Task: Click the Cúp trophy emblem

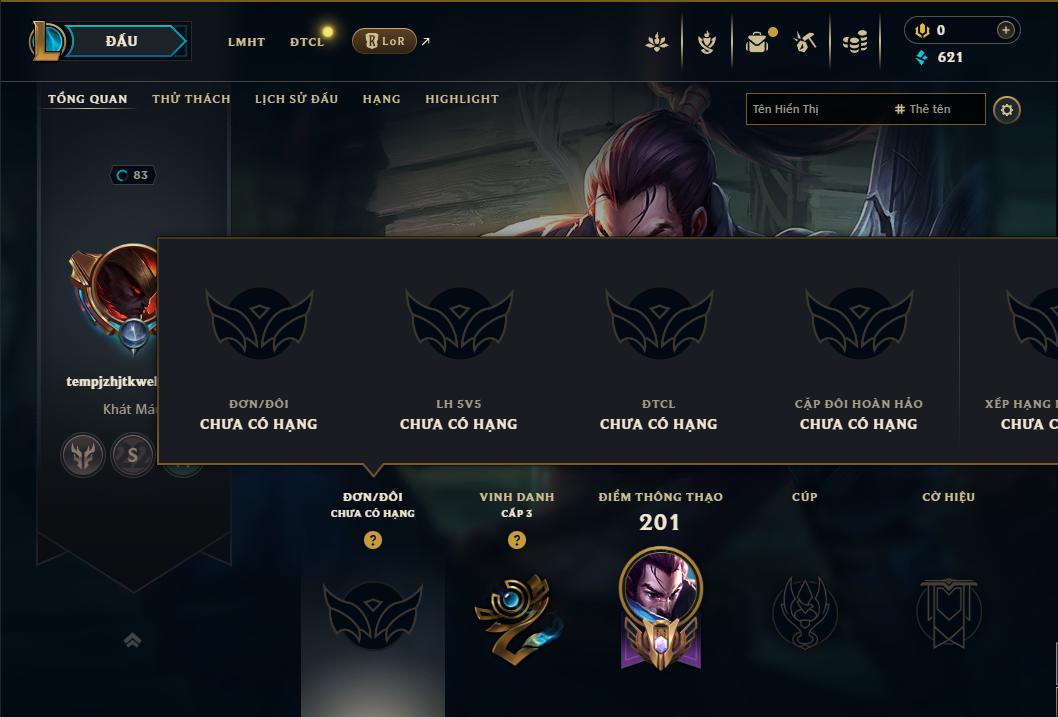Action: click(804, 613)
